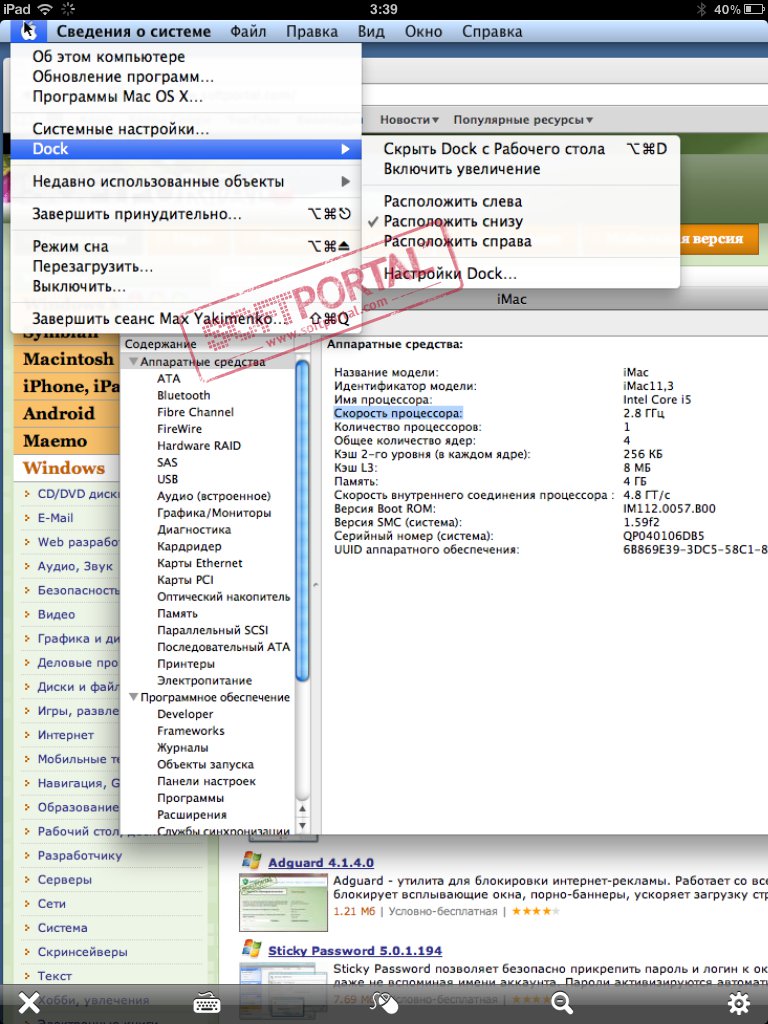
Task: Click the Windows logo next to Adguard
Action: (251, 861)
